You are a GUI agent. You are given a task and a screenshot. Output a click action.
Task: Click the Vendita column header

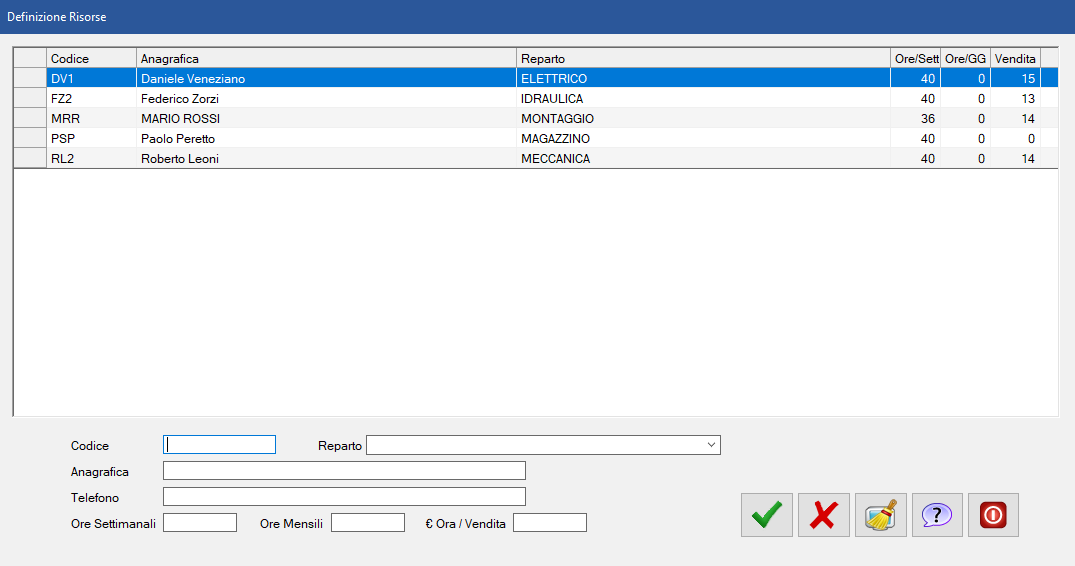1015,58
